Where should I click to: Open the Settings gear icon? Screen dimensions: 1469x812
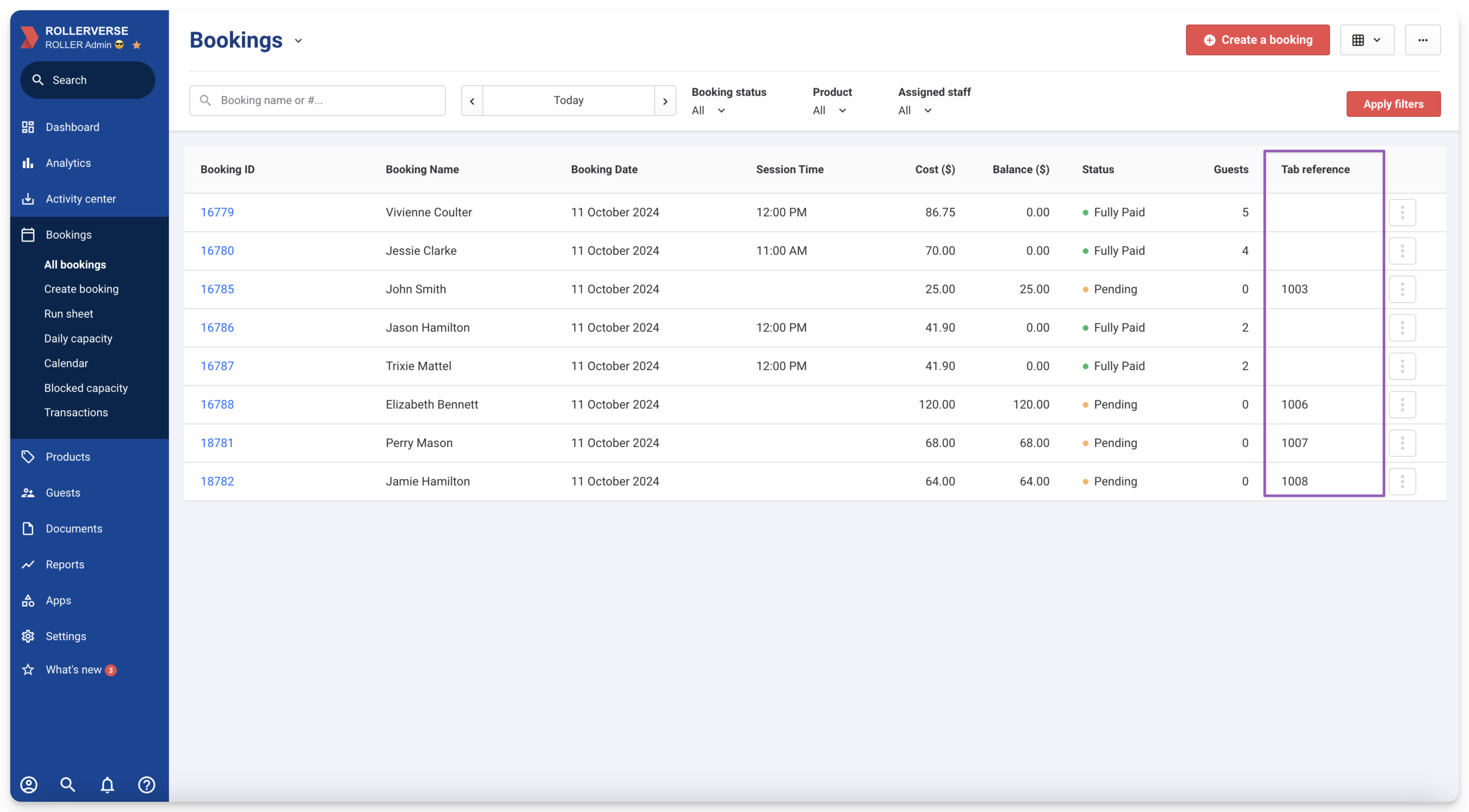[x=28, y=636]
